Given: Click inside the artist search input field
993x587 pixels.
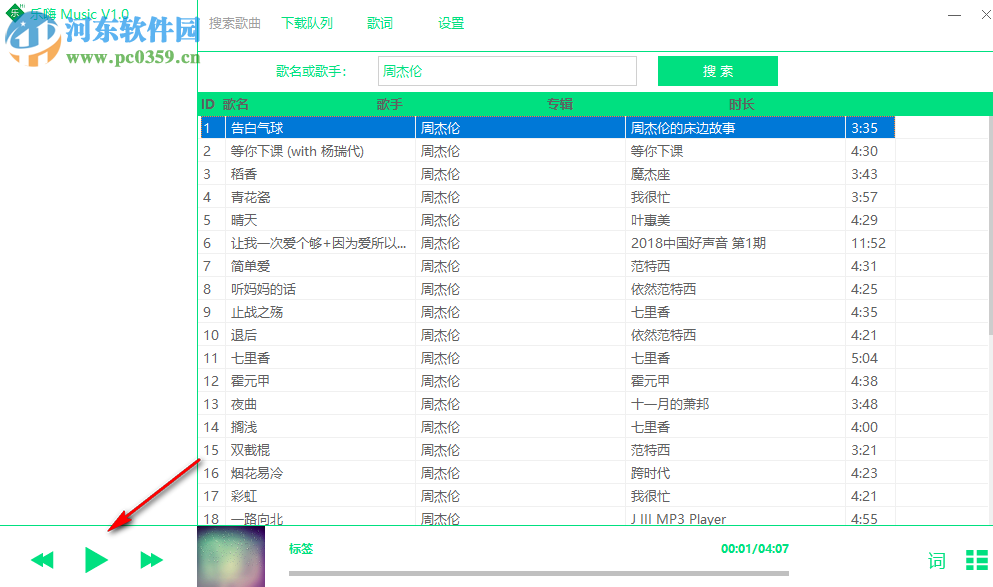Looking at the screenshot, I should [x=506, y=71].
